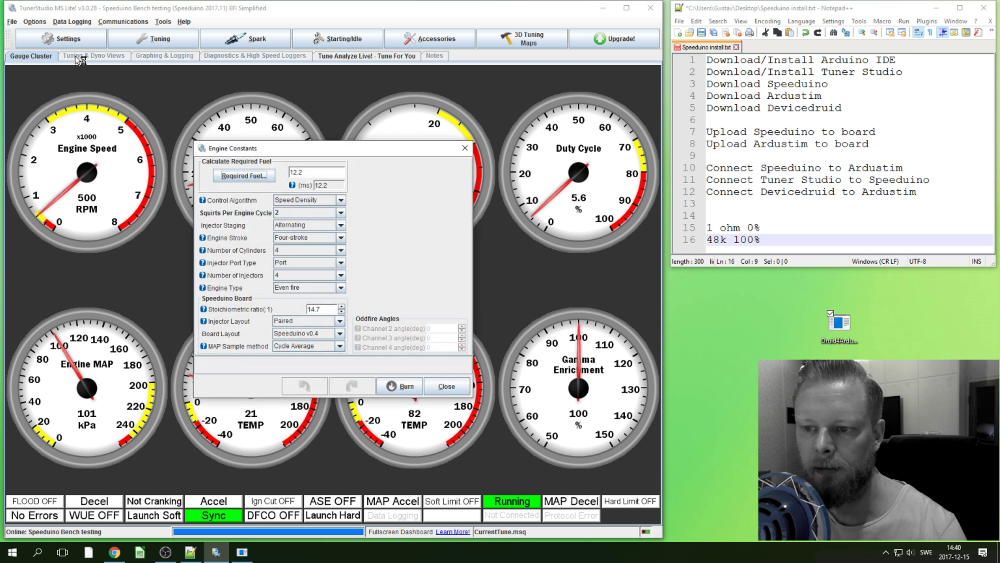Open the Encoding menu in Notepad++
1000x563 pixels.
coord(767,20)
